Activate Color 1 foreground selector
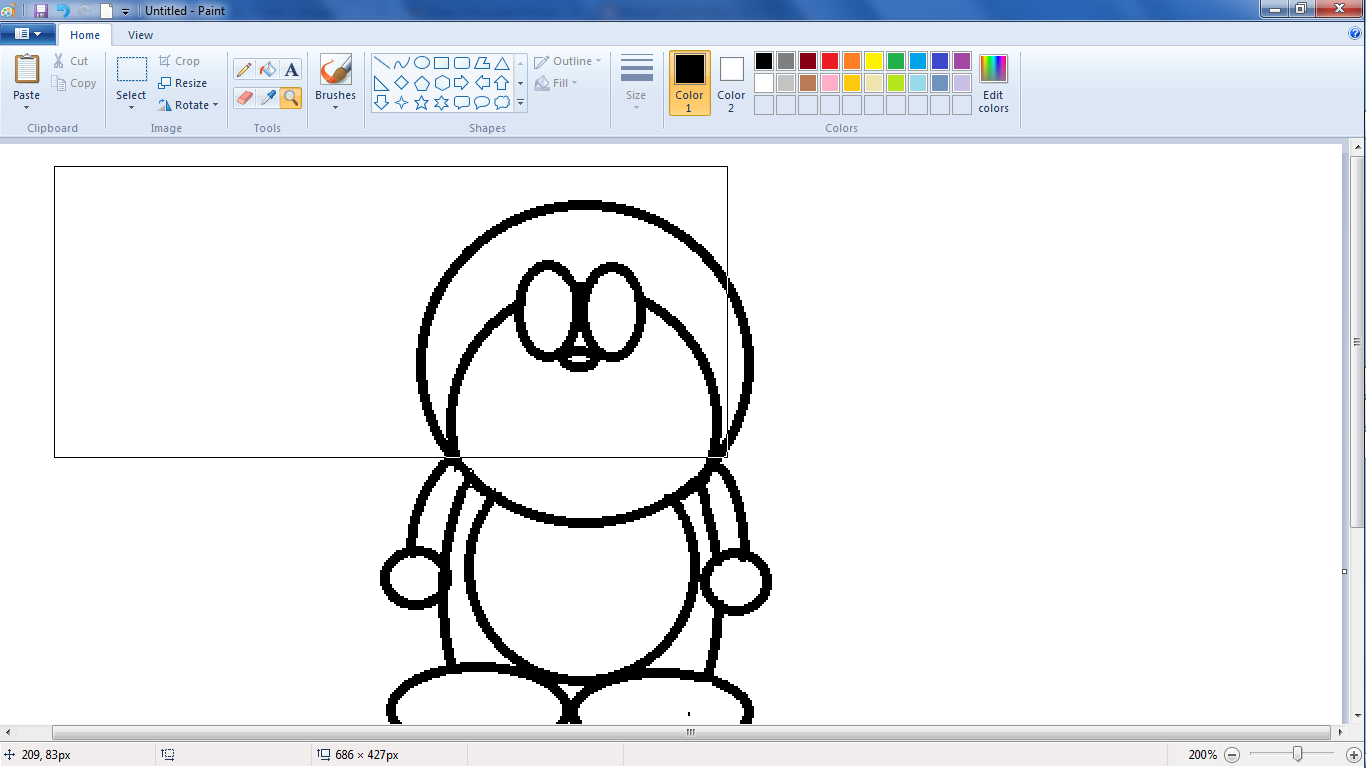This screenshot has width=1366, height=768. click(x=689, y=83)
